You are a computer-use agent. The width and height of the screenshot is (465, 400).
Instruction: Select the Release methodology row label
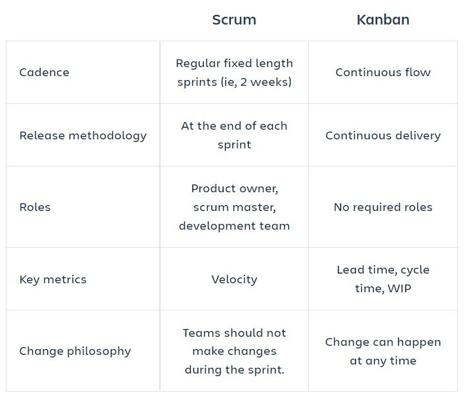pyautogui.click(x=83, y=136)
